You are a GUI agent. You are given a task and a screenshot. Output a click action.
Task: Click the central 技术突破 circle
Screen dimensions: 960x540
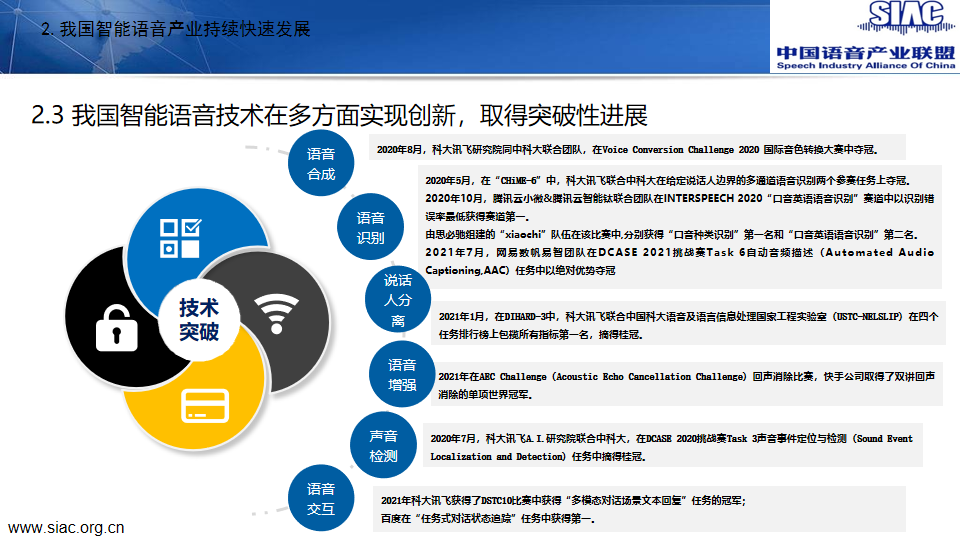(199, 319)
